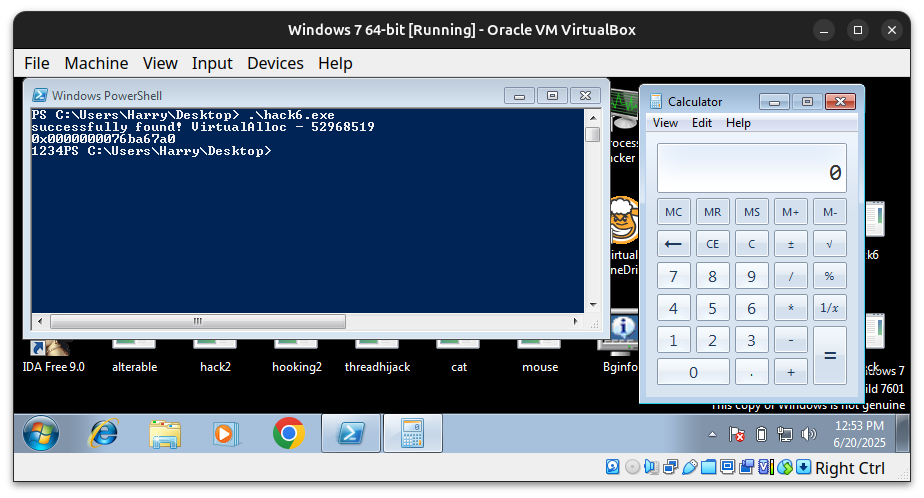Image resolution: width=924 pixels, height=498 pixels.
Task: Click Calculator C clear button
Action: coord(751,243)
